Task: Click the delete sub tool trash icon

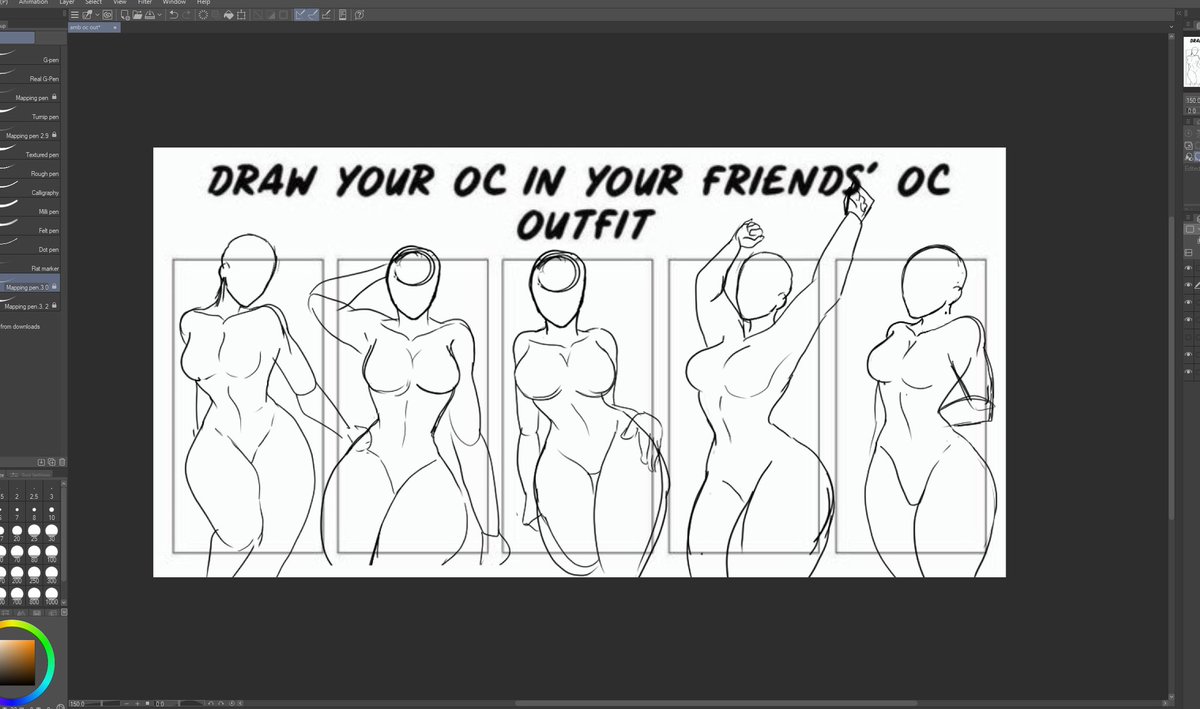Action: tap(62, 462)
